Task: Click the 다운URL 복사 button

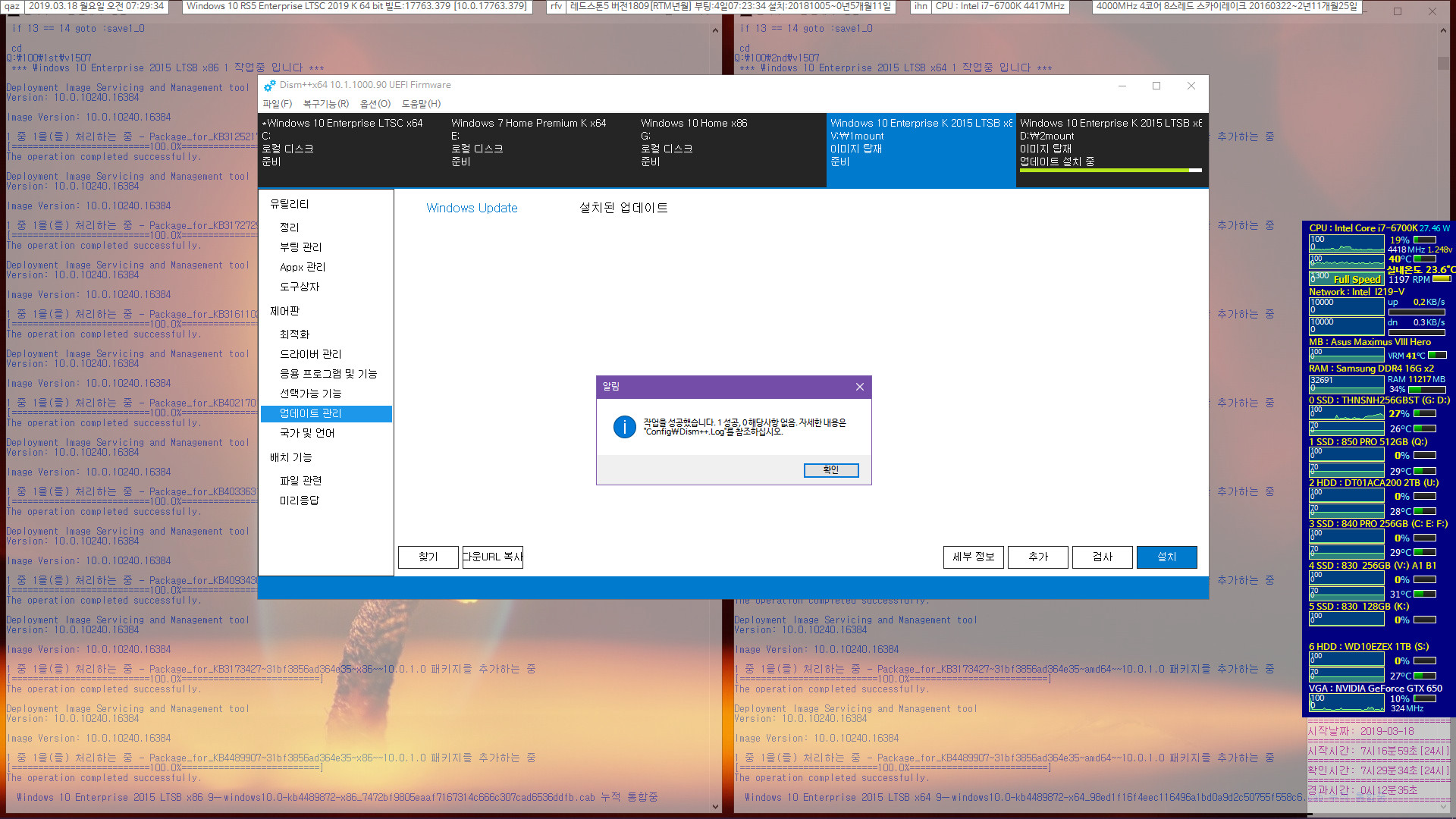Action: (493, 557)
